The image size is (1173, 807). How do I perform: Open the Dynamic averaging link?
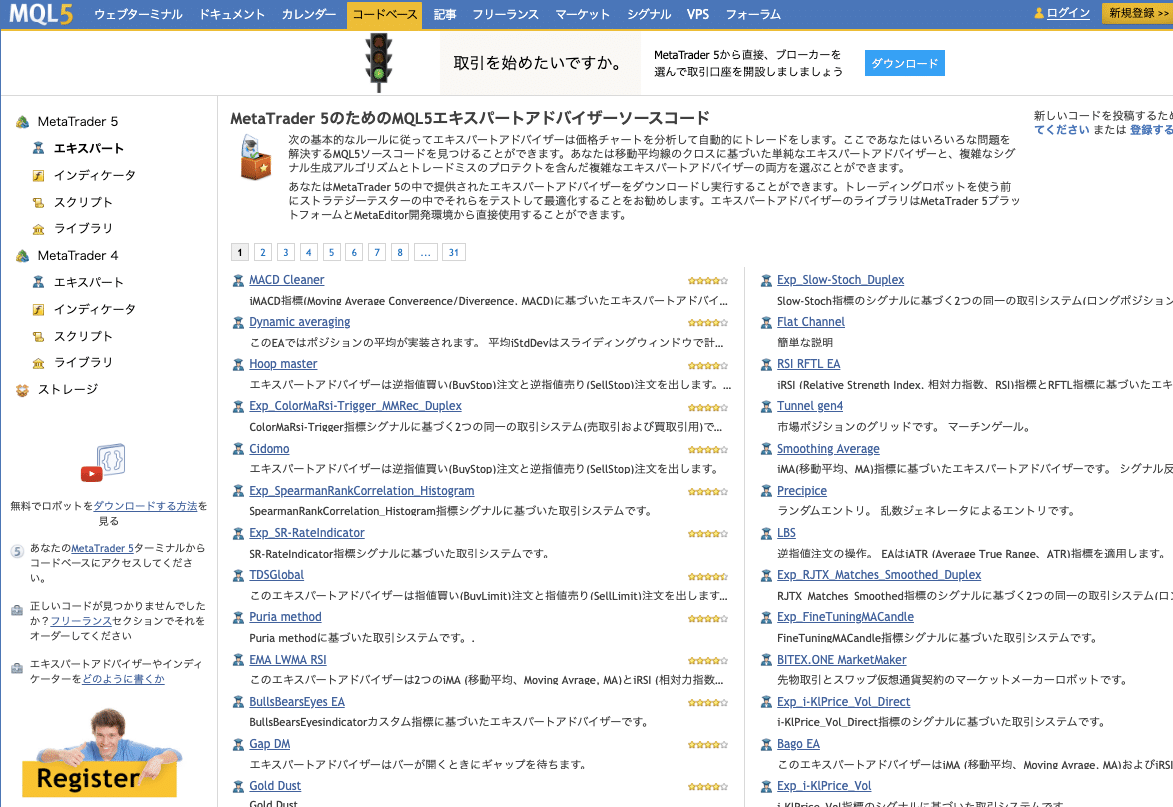click(299, 322)
